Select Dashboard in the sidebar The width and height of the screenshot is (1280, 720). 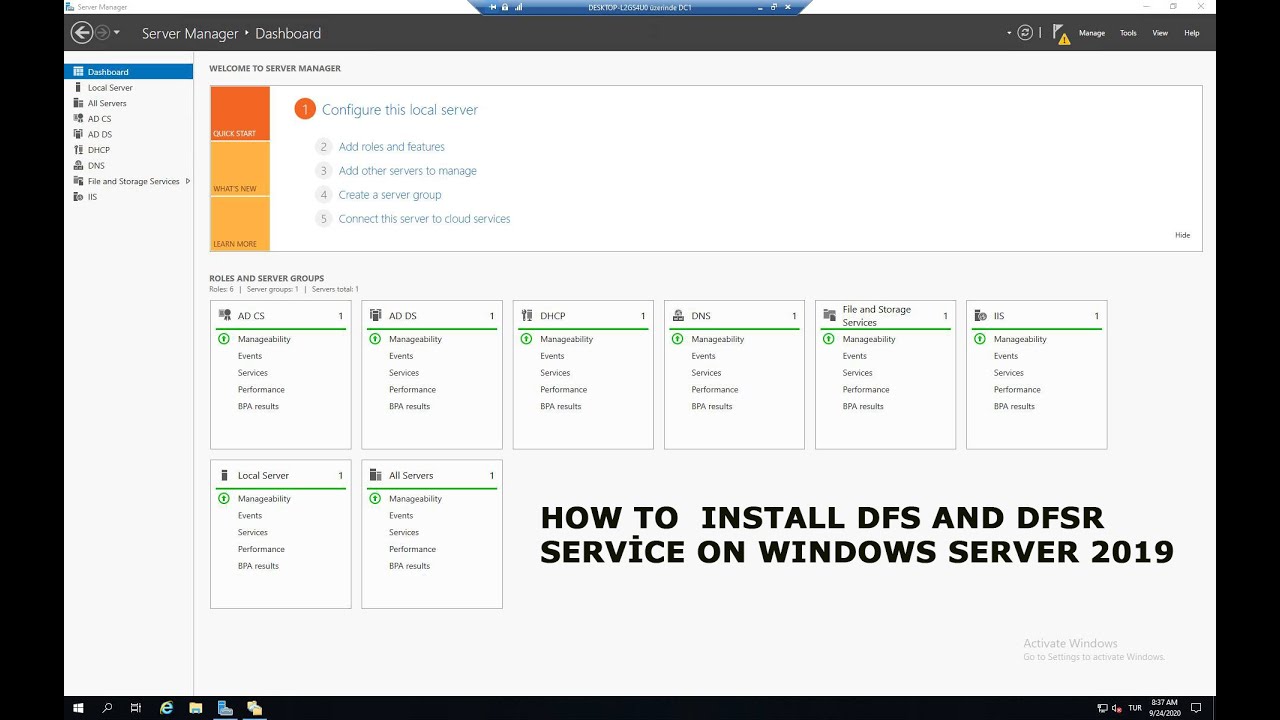(128, 72)
